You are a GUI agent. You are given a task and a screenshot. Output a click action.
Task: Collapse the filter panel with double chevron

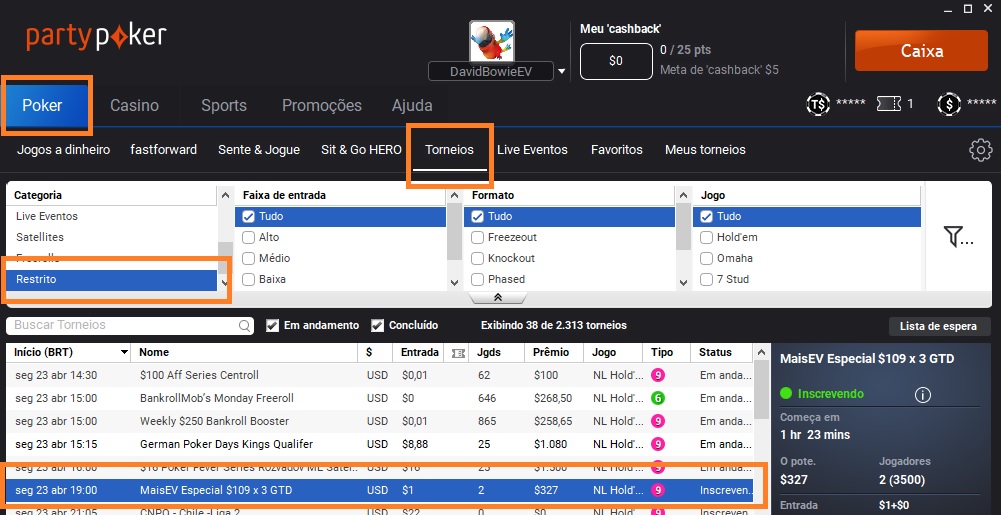(498, 297)
